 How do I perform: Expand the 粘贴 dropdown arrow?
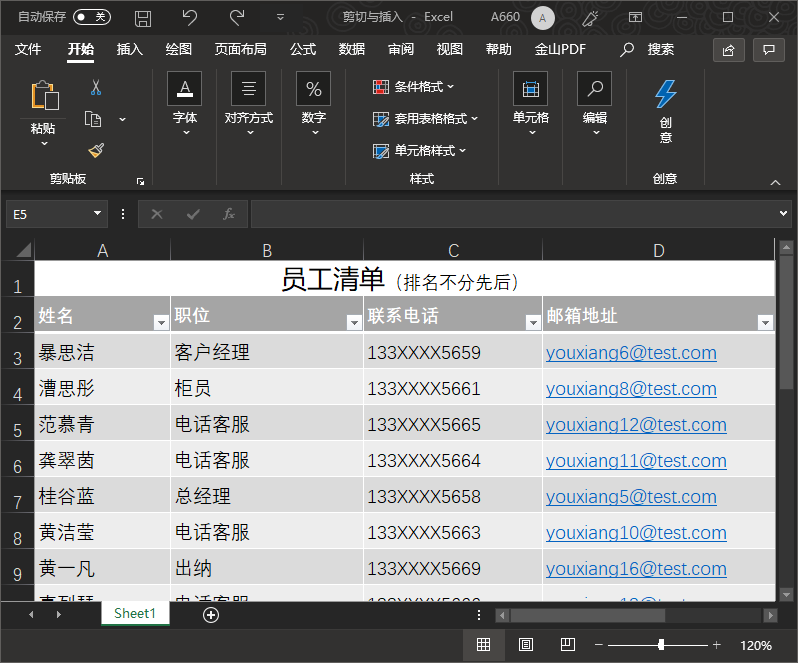click(44, 144)
